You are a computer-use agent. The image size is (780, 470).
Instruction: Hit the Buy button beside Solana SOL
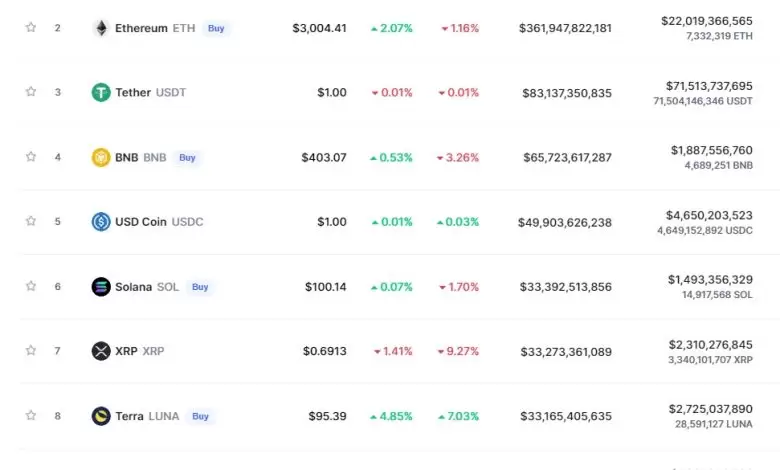200,287
